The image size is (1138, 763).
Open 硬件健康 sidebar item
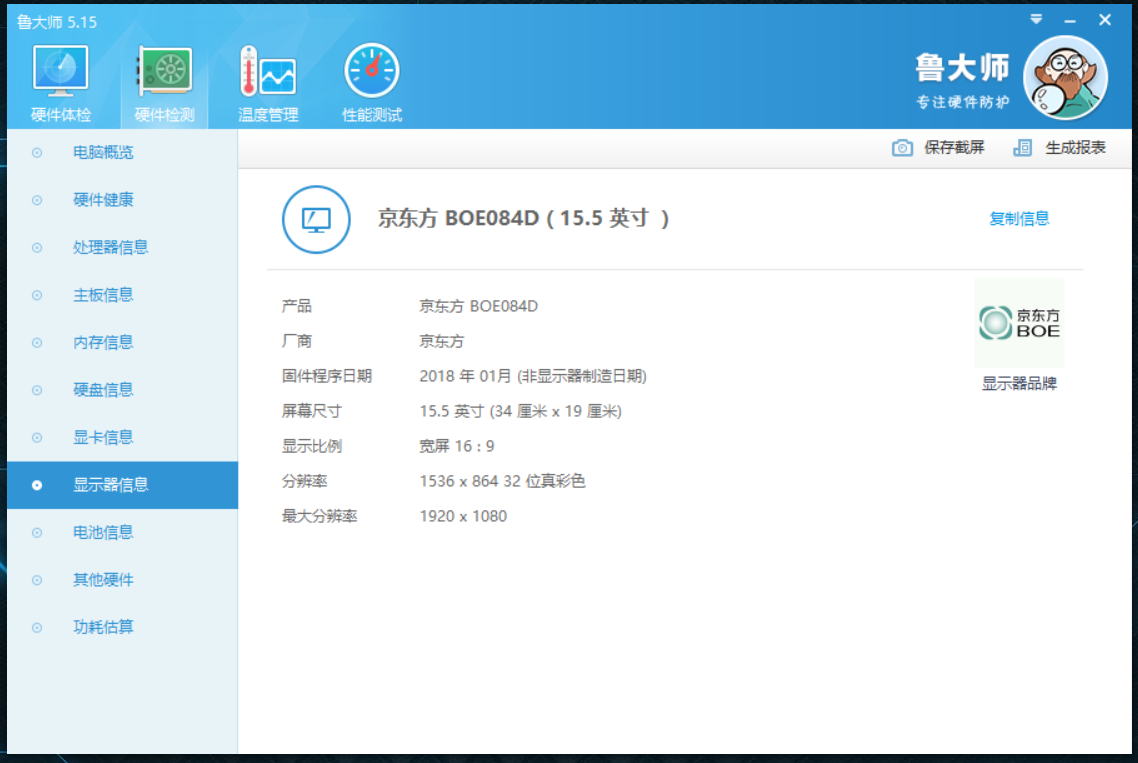pyautogui.click(x=123, y=200)
